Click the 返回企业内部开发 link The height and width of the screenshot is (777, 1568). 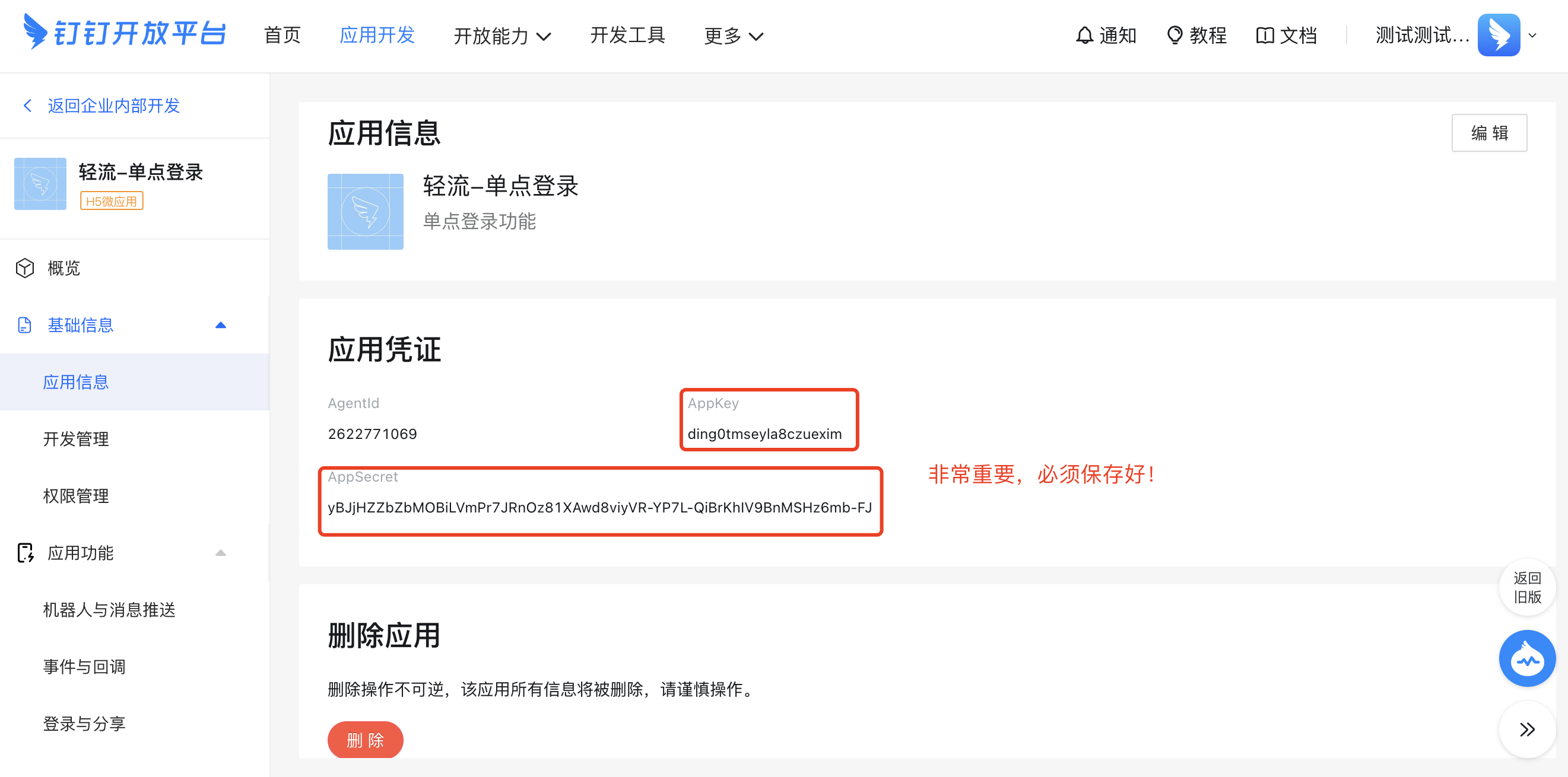coord(114,106)
